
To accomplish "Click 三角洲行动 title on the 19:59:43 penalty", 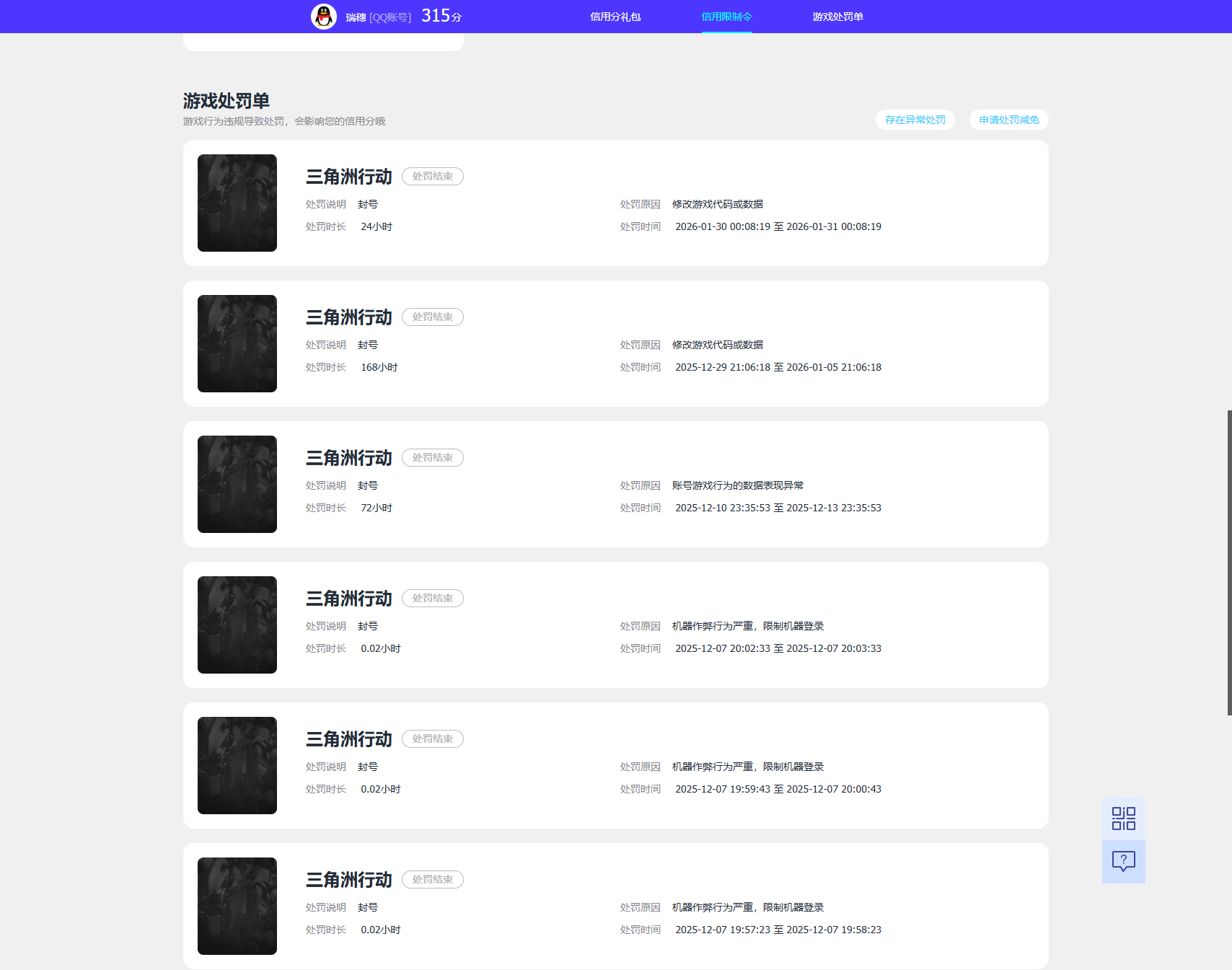I will pos(349,739).
